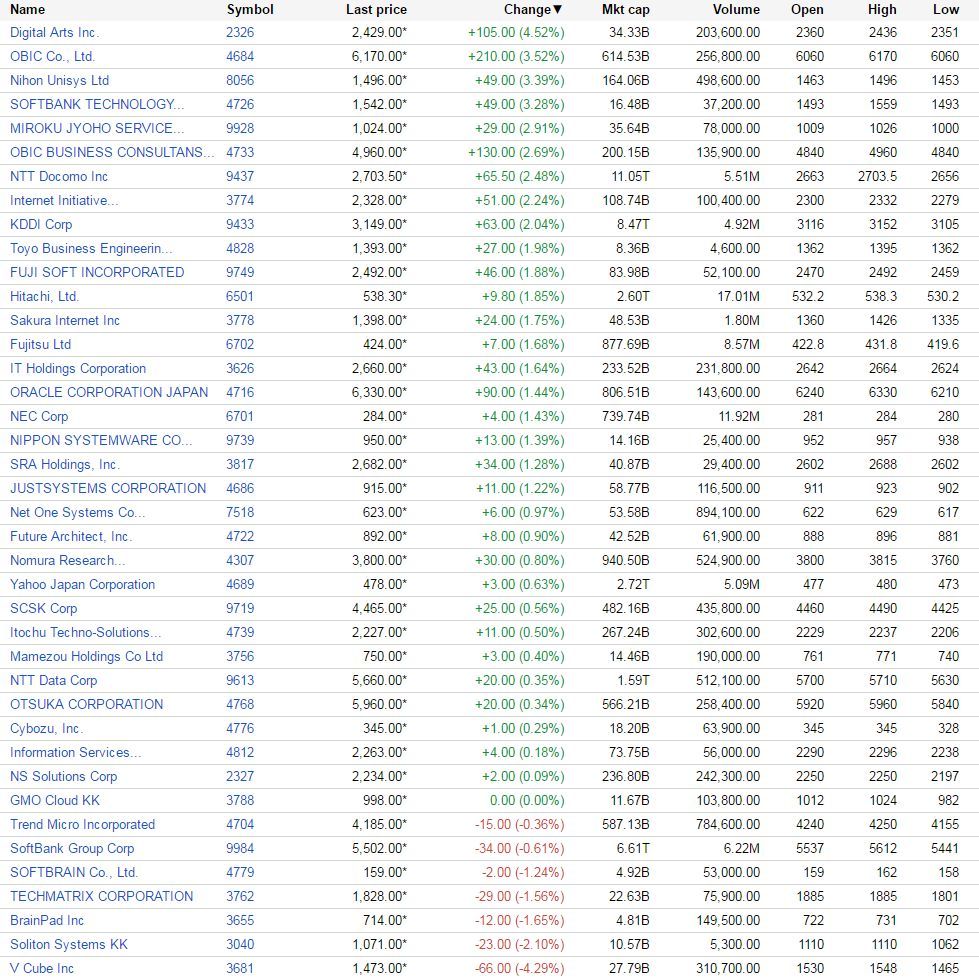The height and width of the screenshot is (980, 979).
Task: Open SOFTBANK TECHNOLOGY company link
Action: (x=97, y=104)
